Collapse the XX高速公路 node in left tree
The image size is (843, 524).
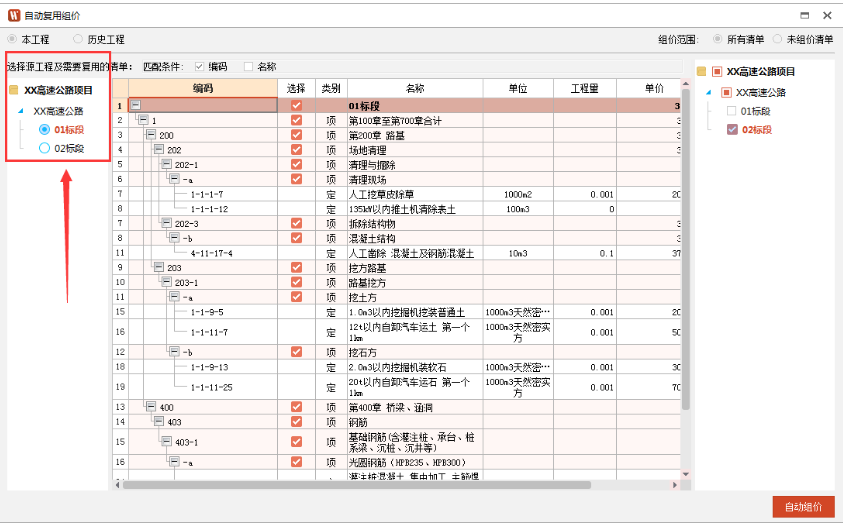(21, 111)
